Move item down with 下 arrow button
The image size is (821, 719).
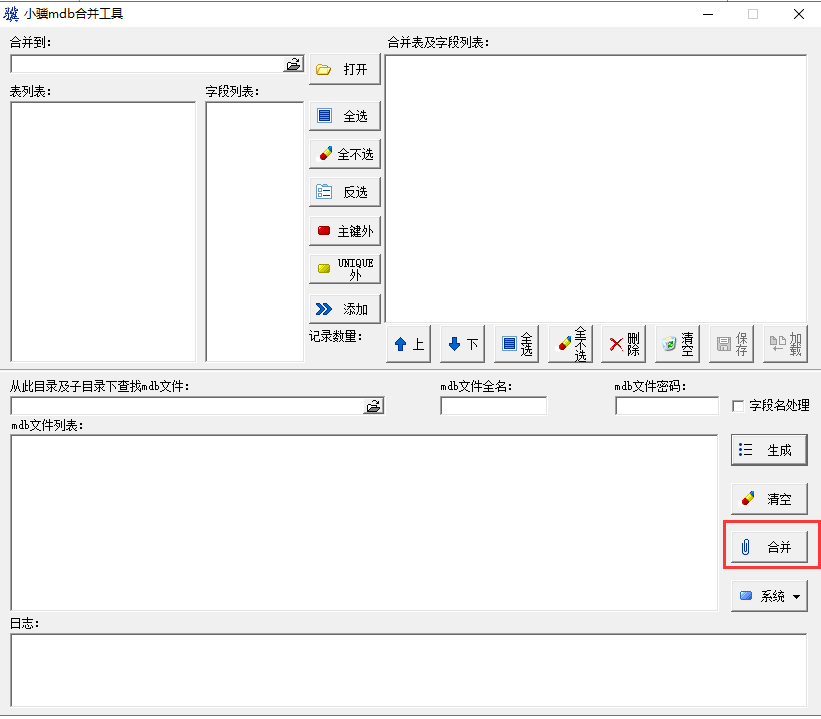click(462, 344)
